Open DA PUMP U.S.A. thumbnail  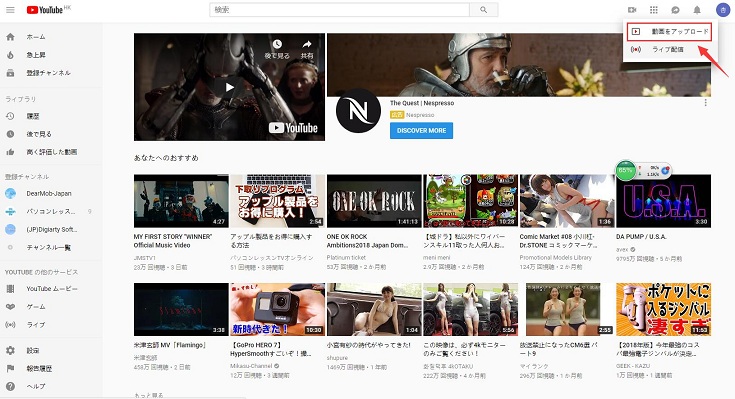coord(663,201)
